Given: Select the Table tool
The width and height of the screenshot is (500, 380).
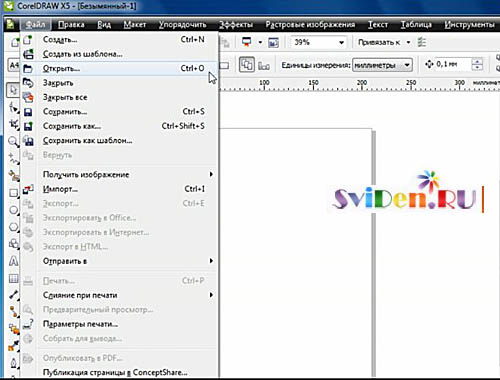Looking at the screenshot, I should (x=13, y=278).
